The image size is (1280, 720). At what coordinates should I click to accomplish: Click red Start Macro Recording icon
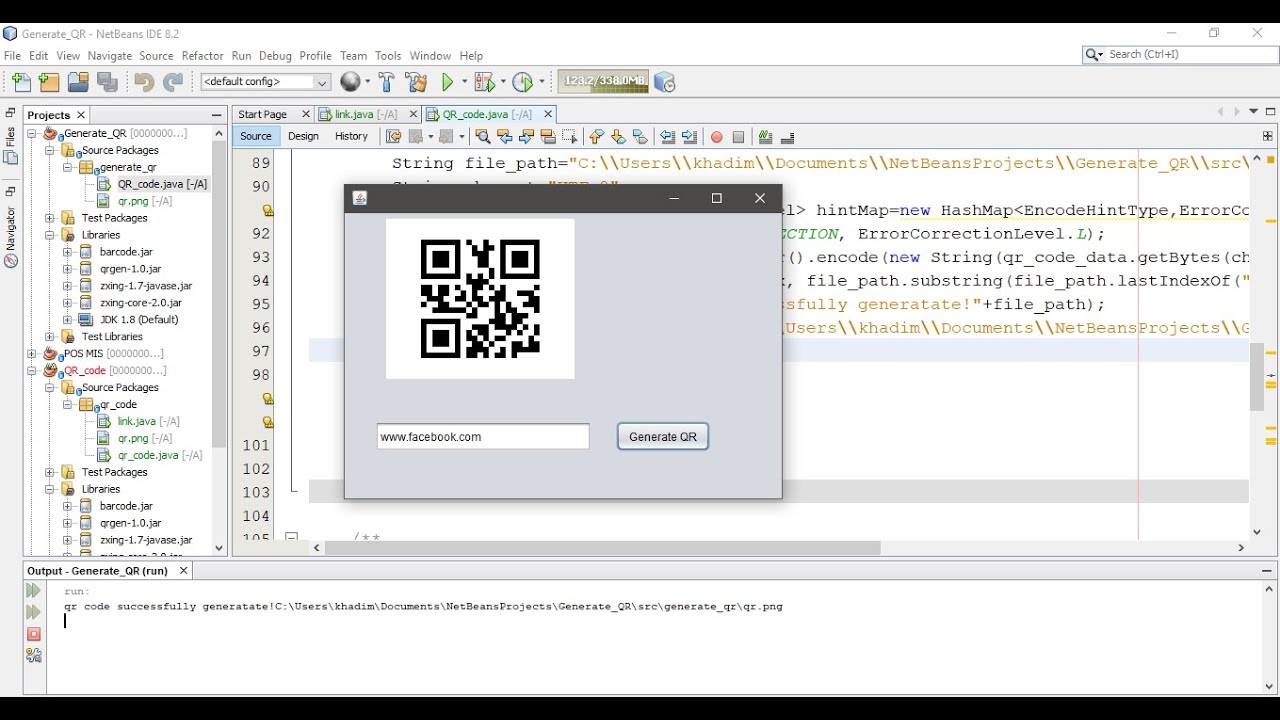pyautogui.click(x=716, y=137)
